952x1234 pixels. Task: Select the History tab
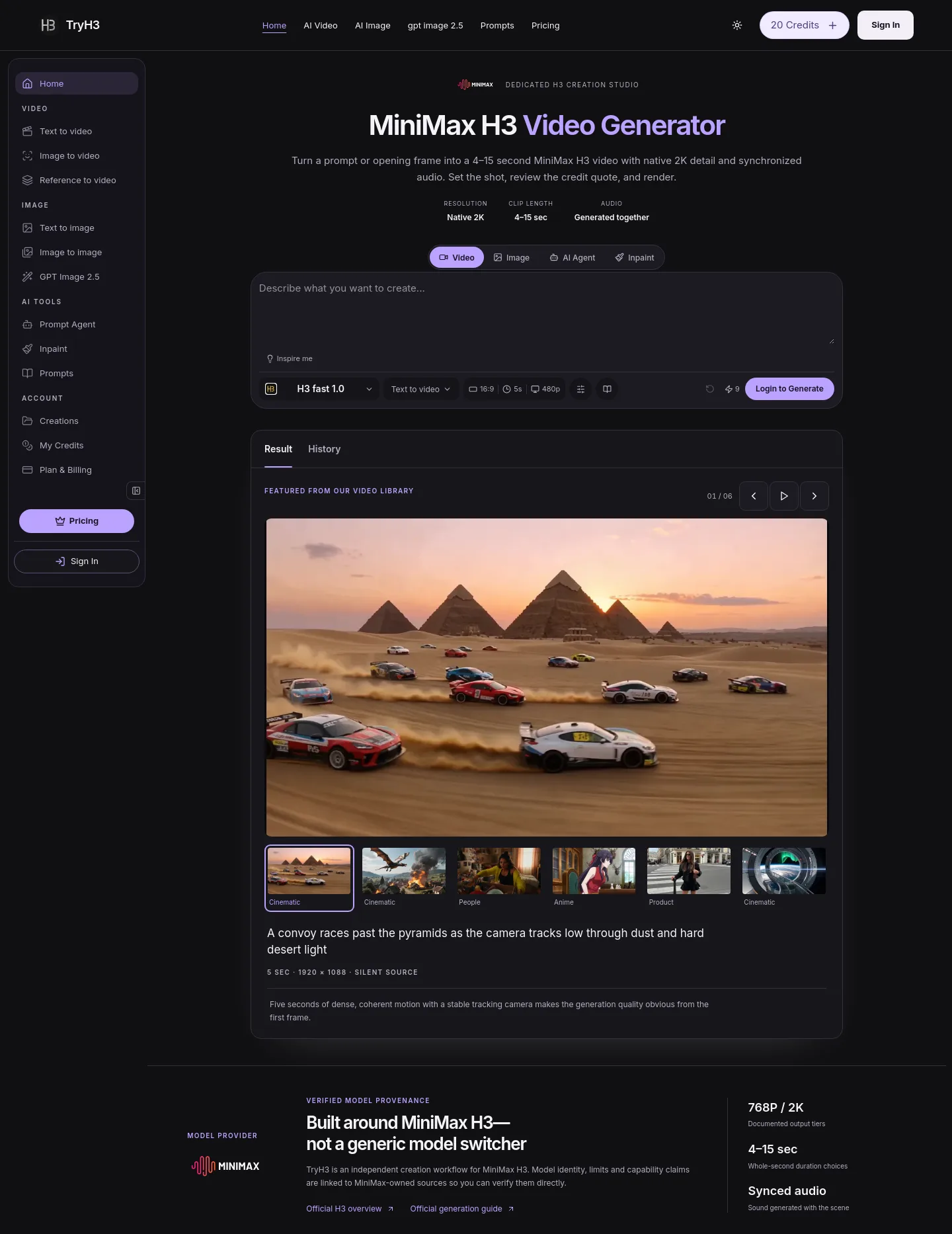coord(324,449)
